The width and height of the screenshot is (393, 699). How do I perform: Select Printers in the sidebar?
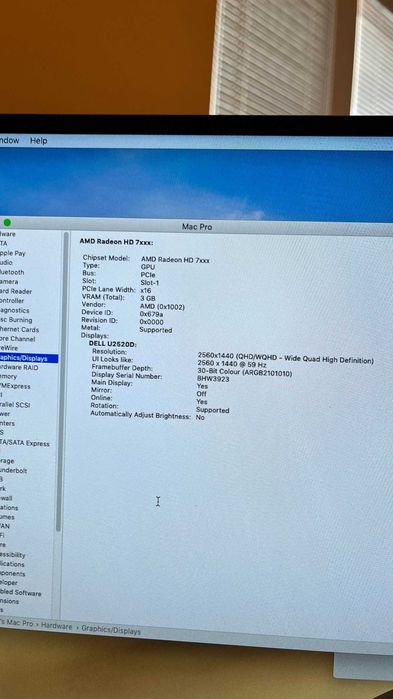coord(7,424)
